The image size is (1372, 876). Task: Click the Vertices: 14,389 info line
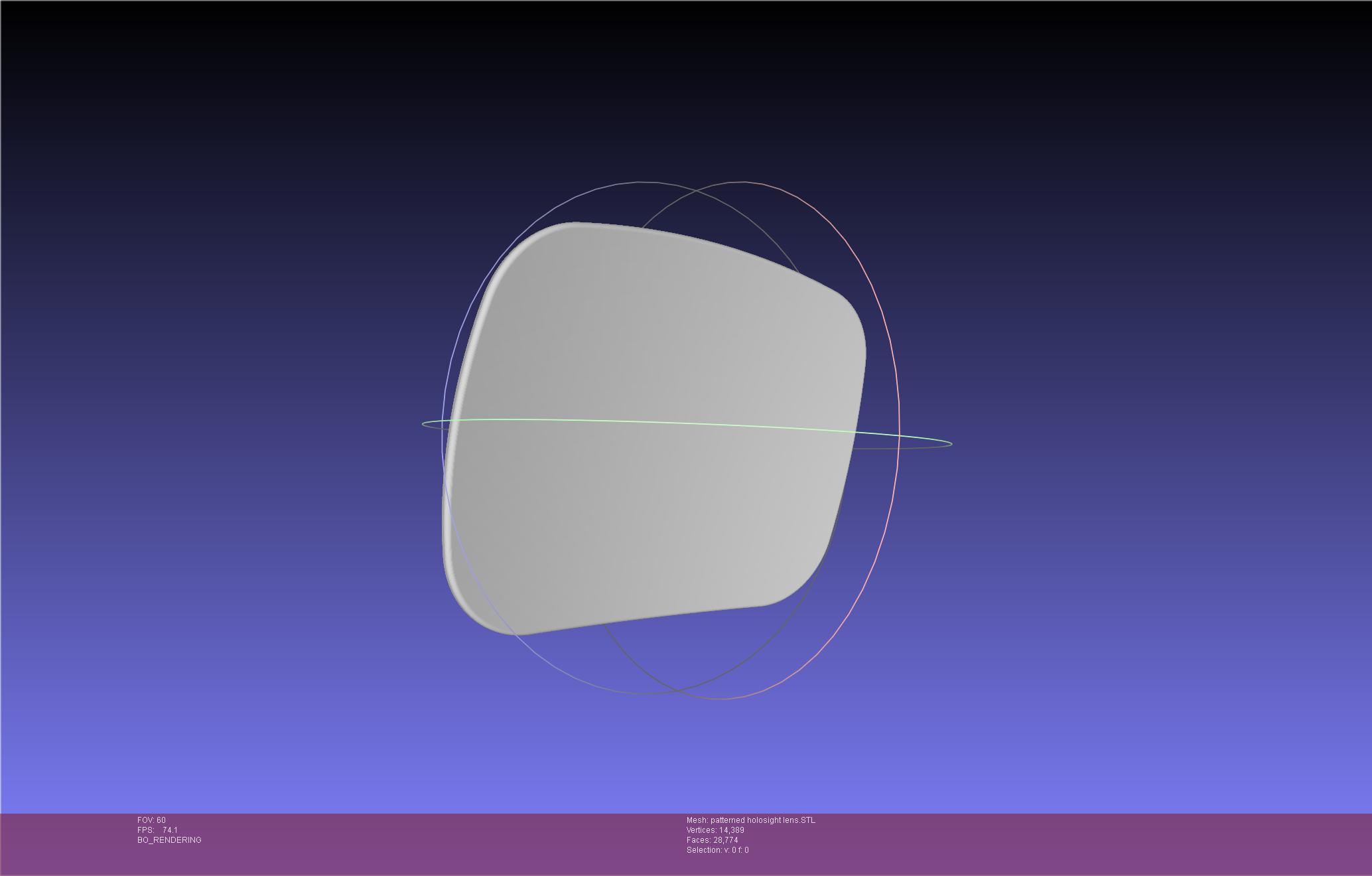tap(715, 830)
